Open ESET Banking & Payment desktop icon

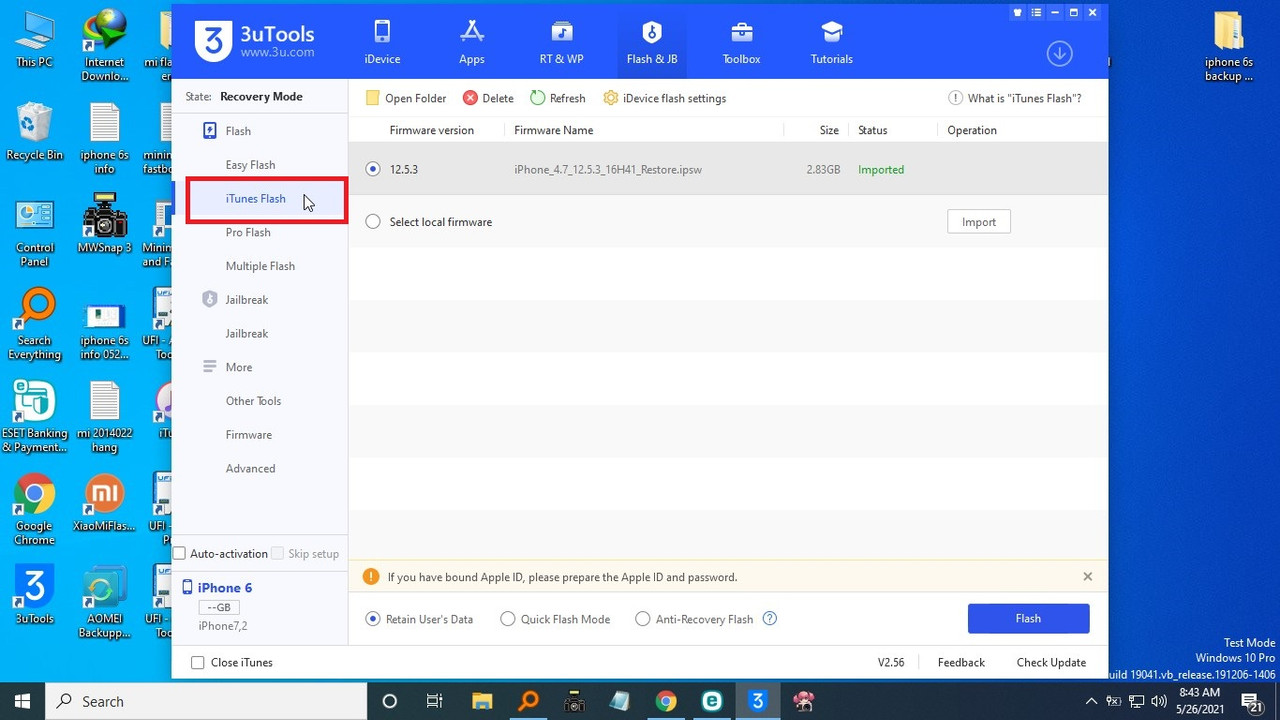(x=35, y=418)
